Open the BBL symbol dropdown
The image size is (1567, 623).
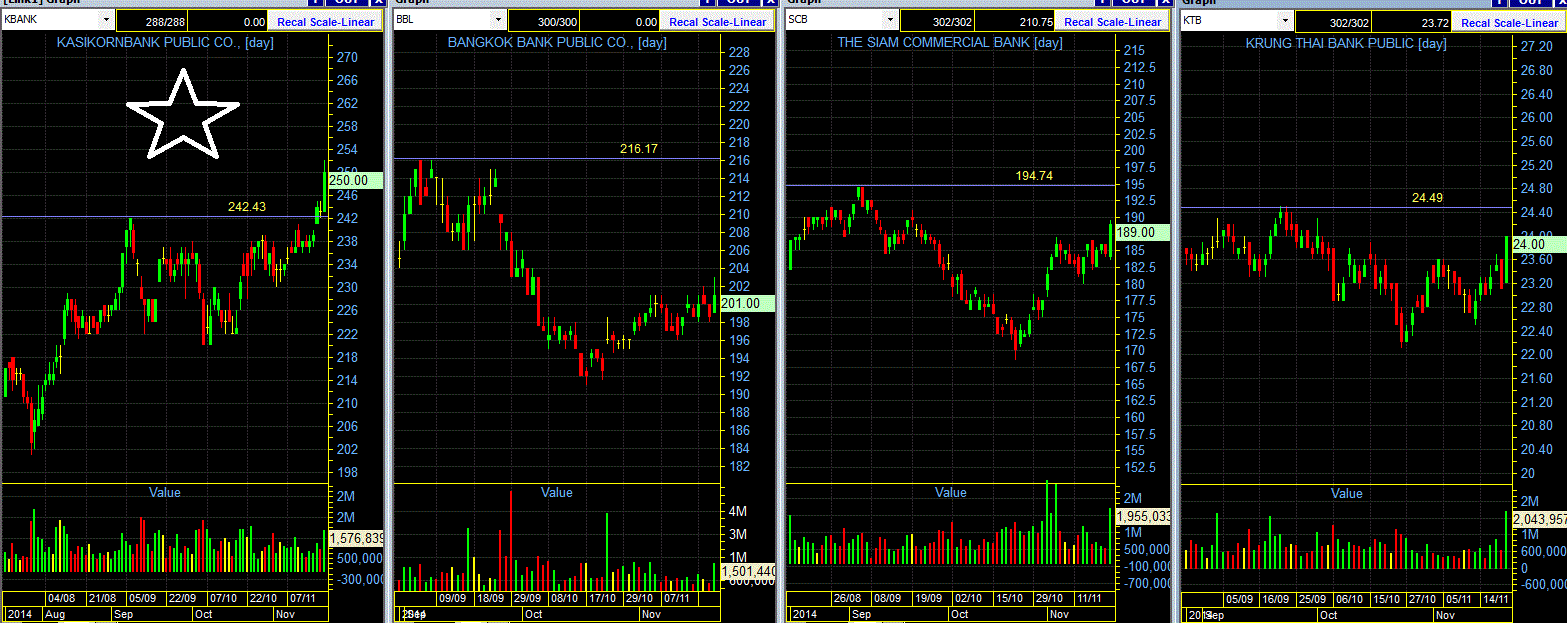point(498,19)
